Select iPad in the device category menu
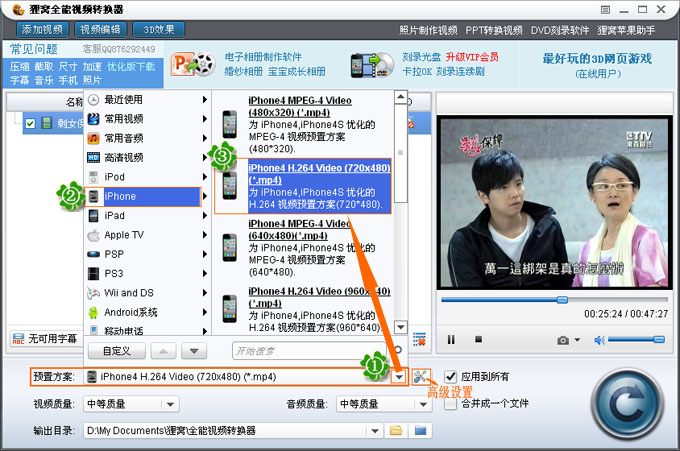The width and height of the screenshot is (680, 451). [x=115, y=216]
